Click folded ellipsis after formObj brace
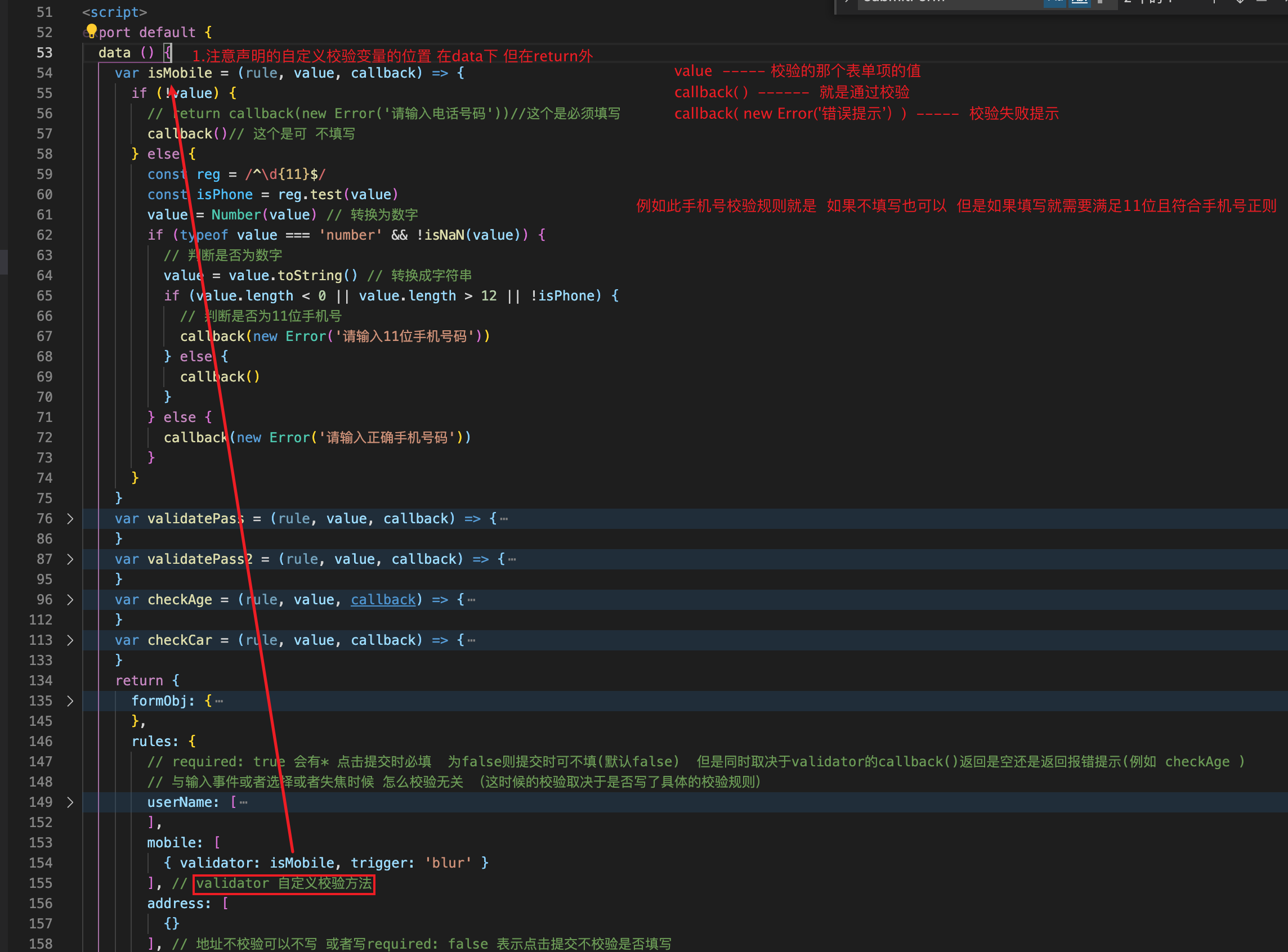The height and width of the screenshot is (952, 1288). pos(219,701)
